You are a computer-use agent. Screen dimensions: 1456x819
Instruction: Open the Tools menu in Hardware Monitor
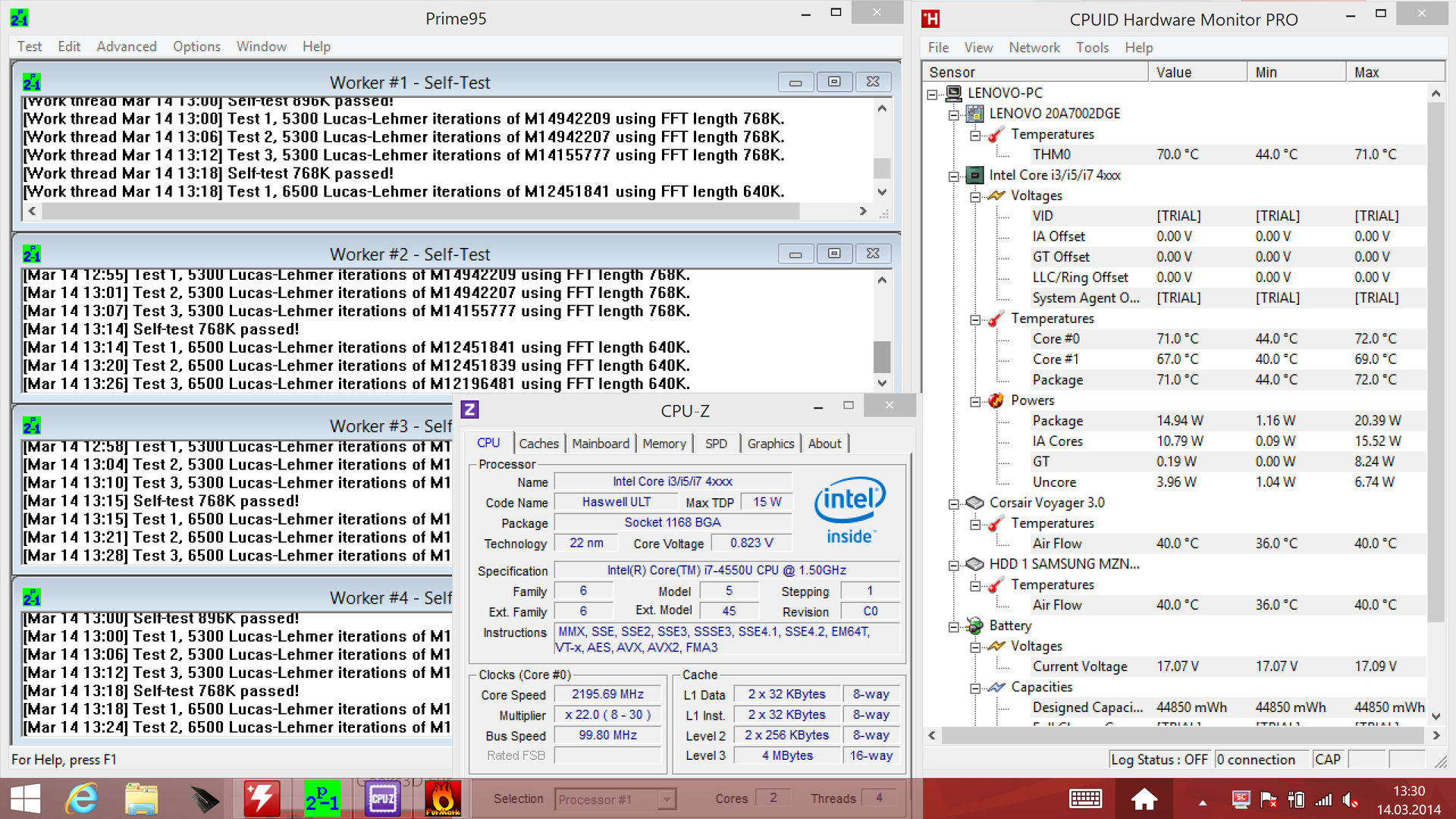[1092, 48]
